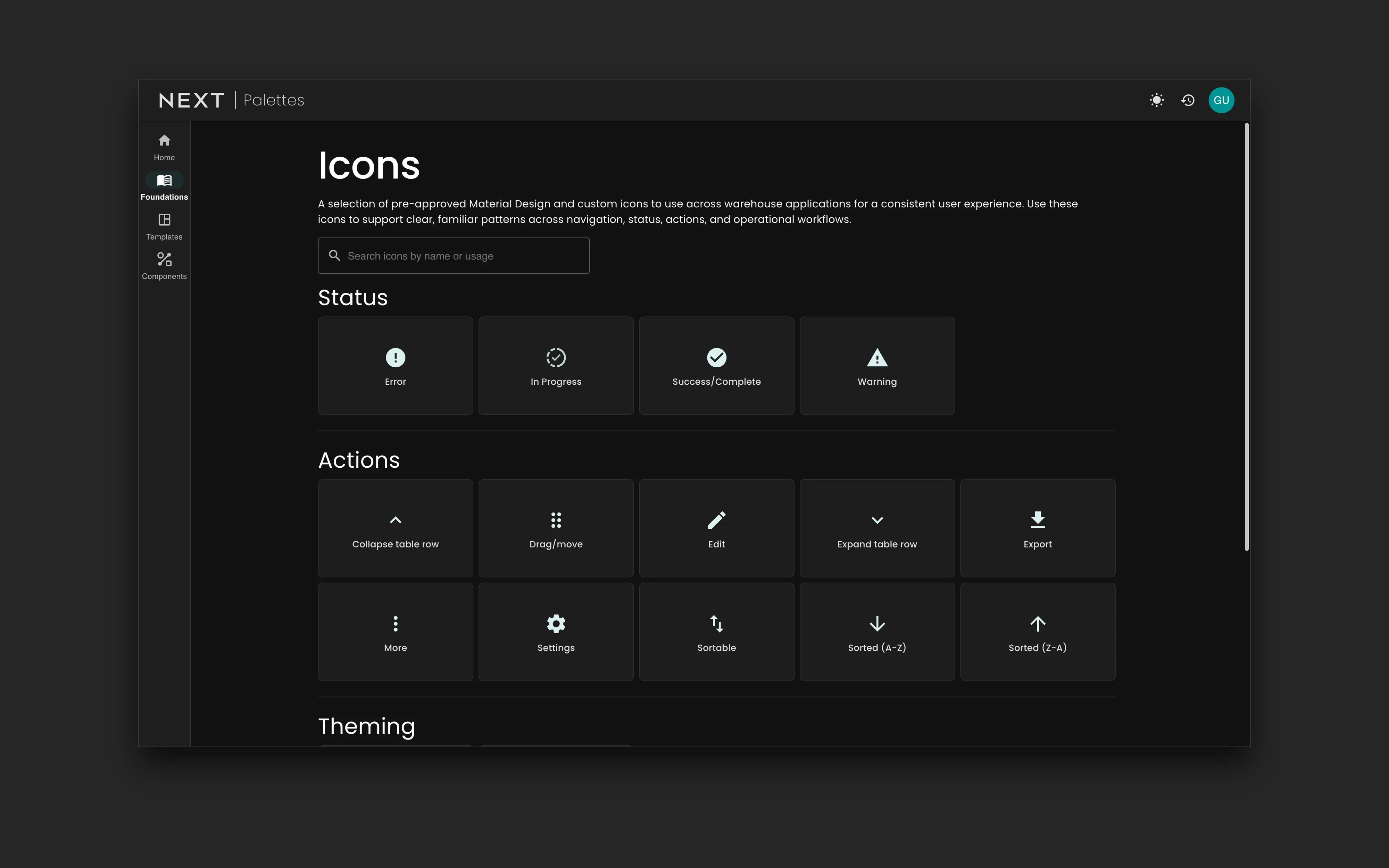
Task: Open the Edit pencil icon card
Action: (717, 528)
